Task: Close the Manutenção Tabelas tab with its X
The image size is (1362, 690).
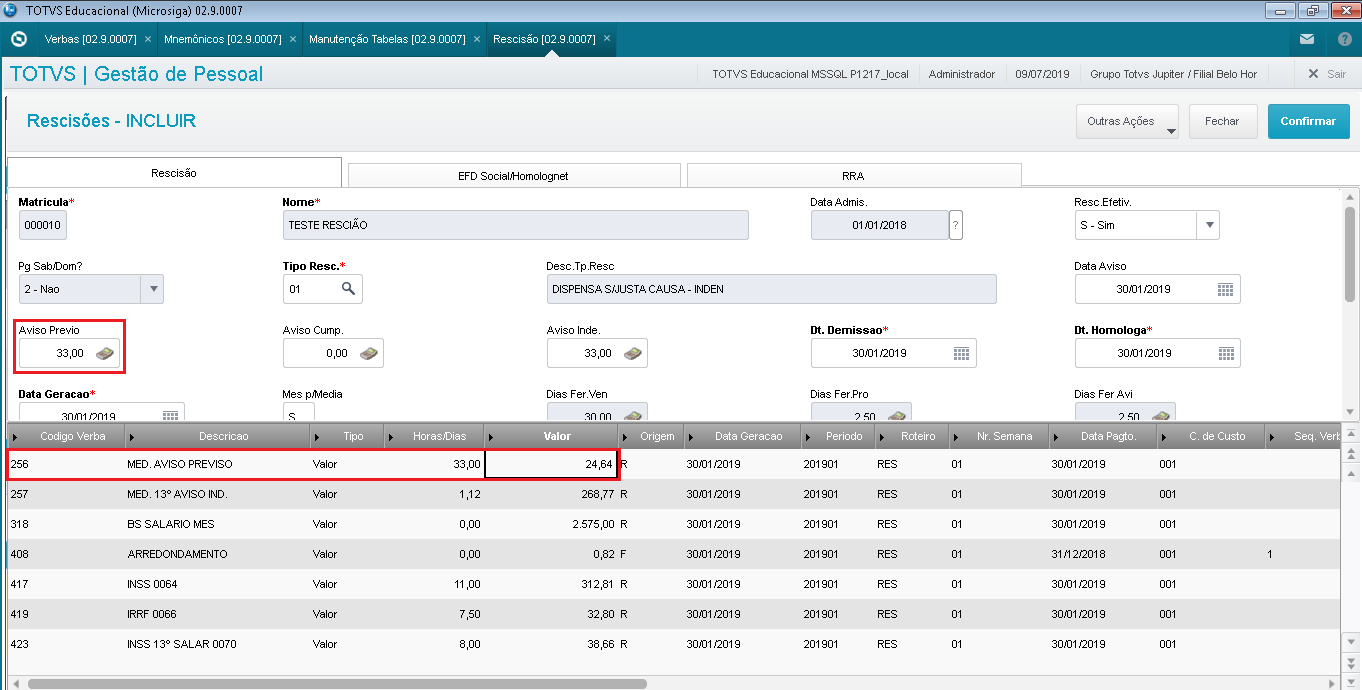Action: click(477, 39)
